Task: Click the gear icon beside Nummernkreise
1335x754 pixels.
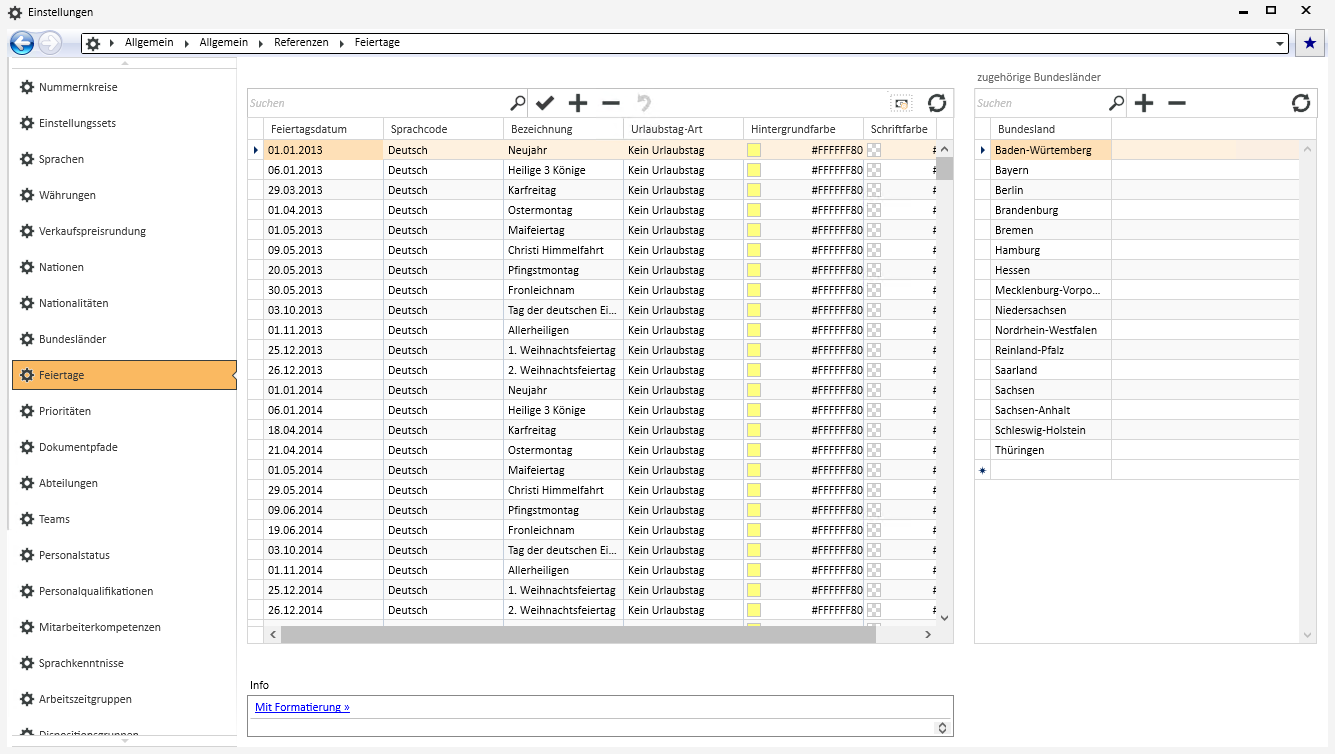Action: (27, 87)
